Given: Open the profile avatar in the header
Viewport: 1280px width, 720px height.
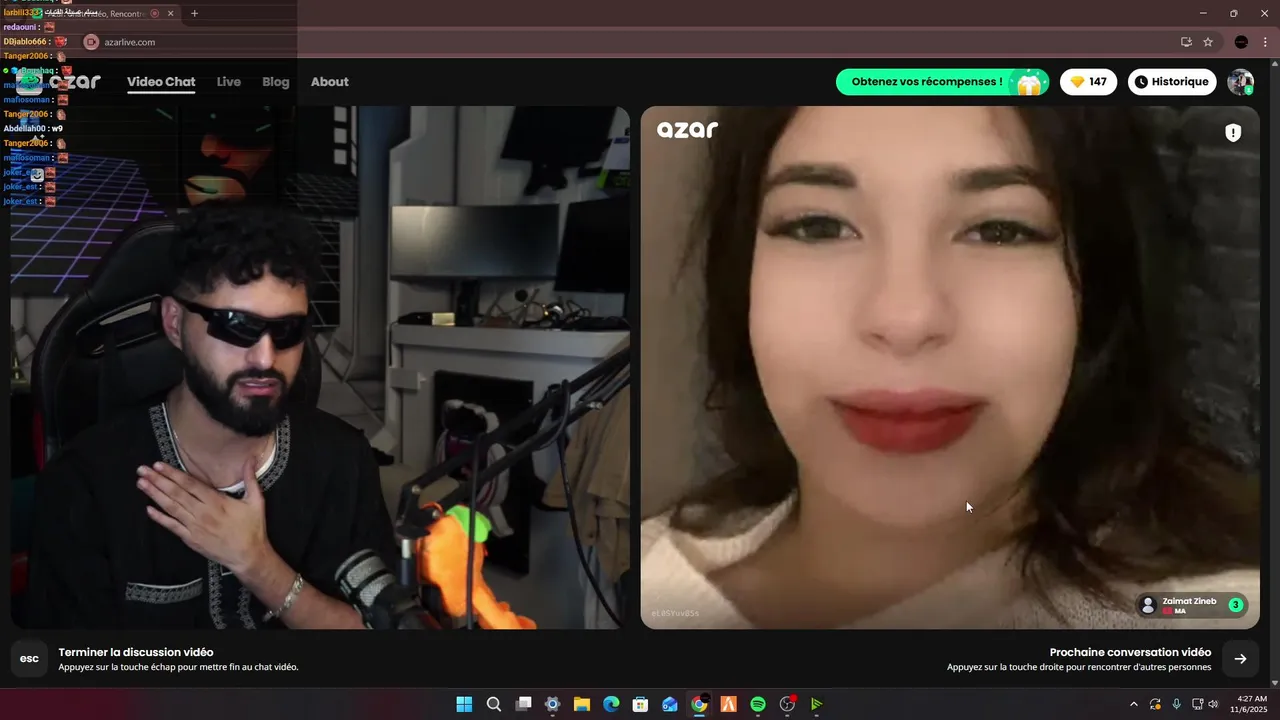Looking at the screenshot, I should pos(1241,82).
